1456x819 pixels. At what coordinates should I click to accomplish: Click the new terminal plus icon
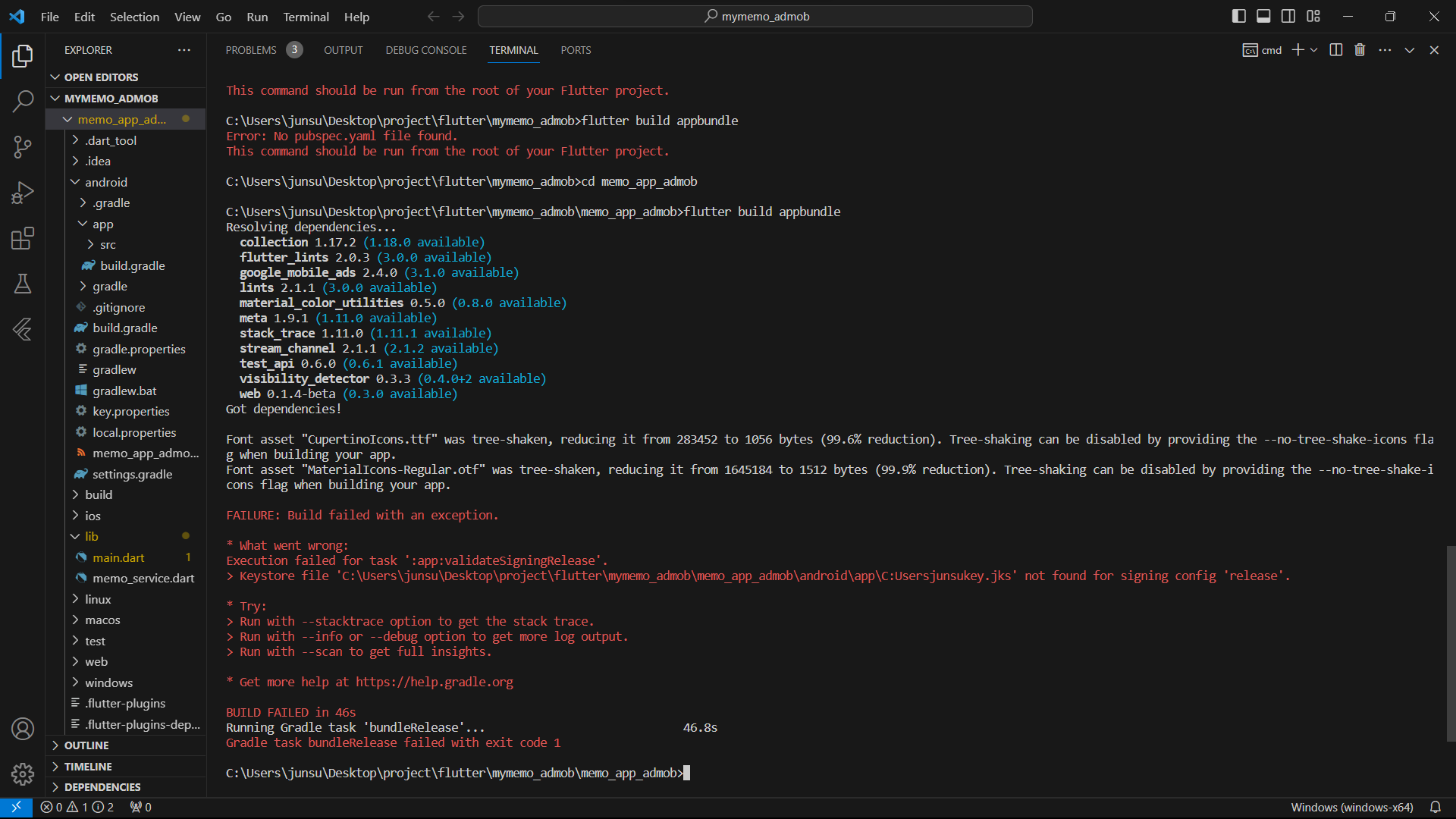point(1298,50)
